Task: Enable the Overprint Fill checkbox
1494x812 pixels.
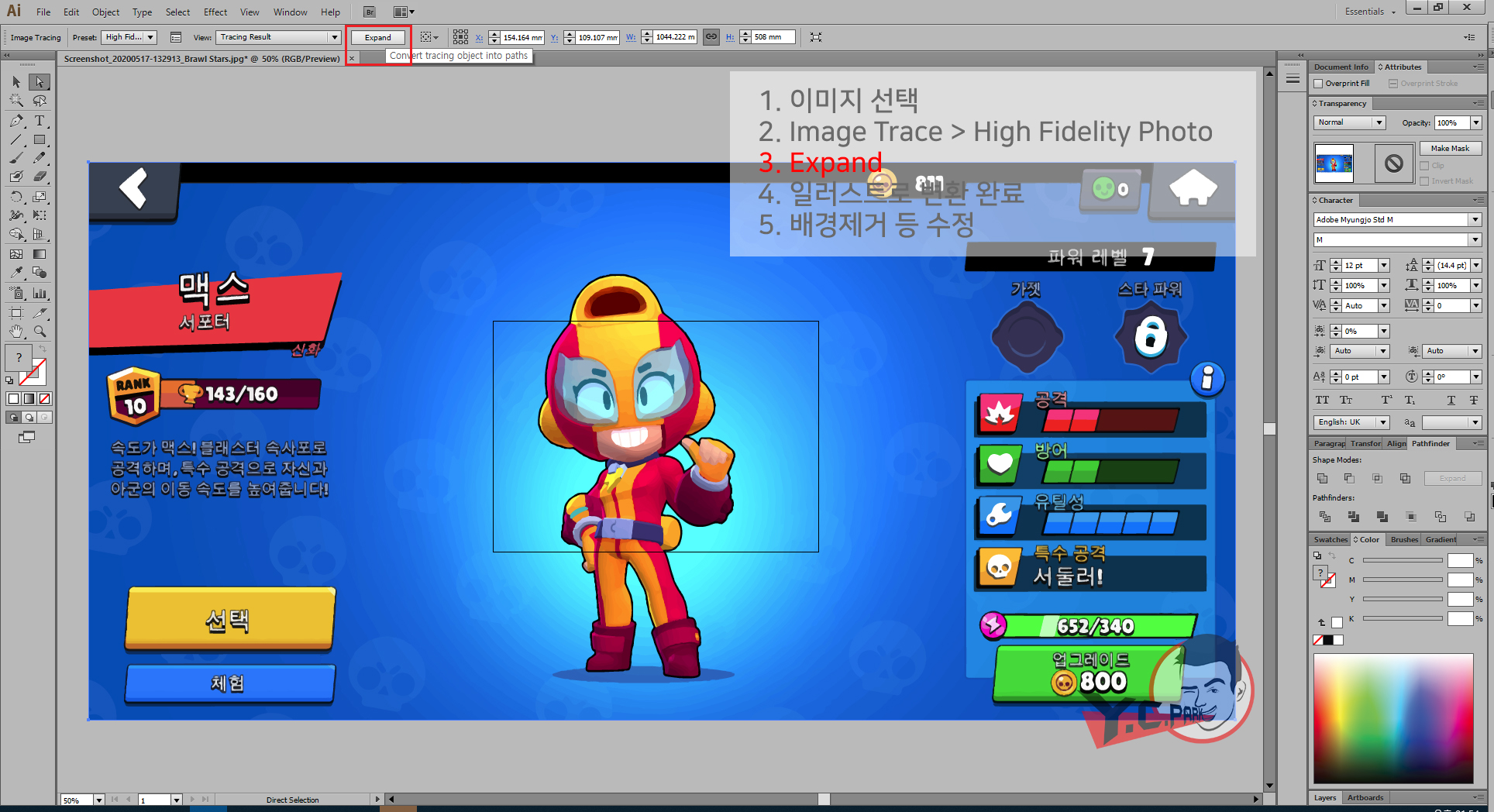Action: pyautogui.click(x=1319, y=84)
